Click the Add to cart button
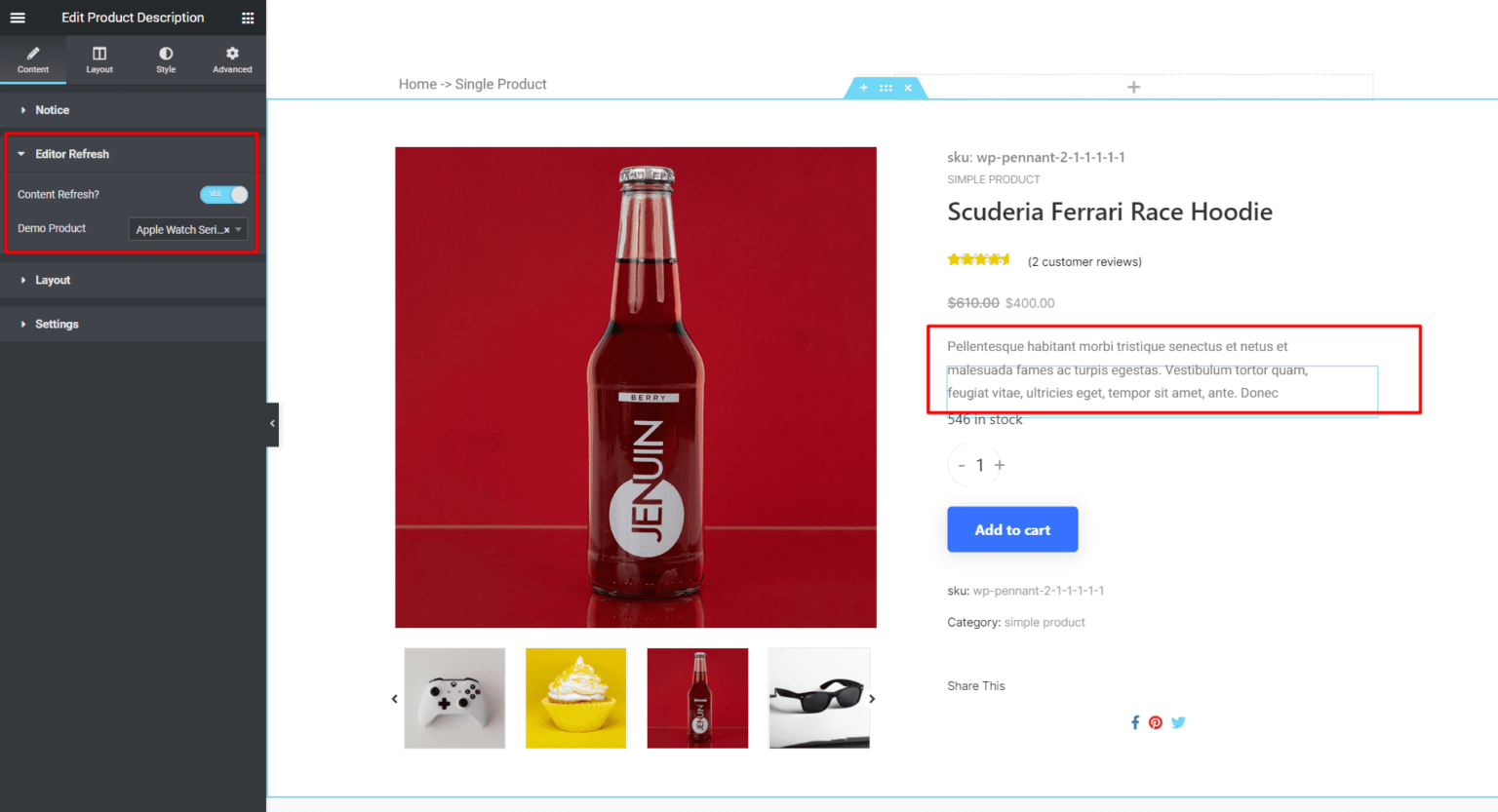The width and height of the screenshot is (1498, 812). coord(1012,529)
